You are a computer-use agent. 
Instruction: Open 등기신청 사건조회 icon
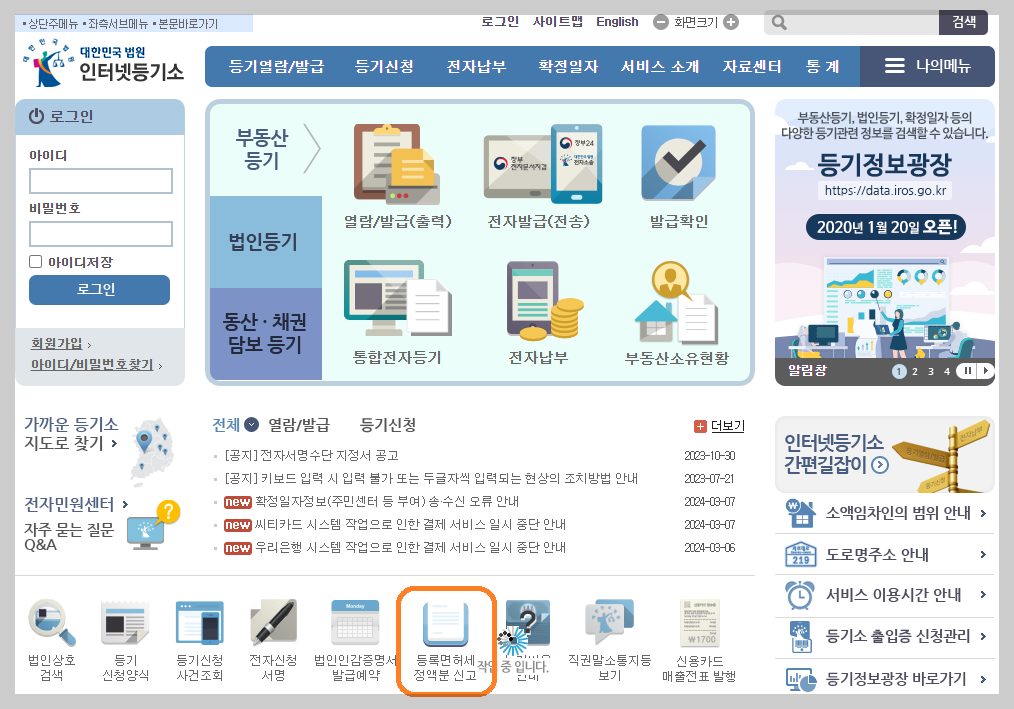tap(200, 622)
